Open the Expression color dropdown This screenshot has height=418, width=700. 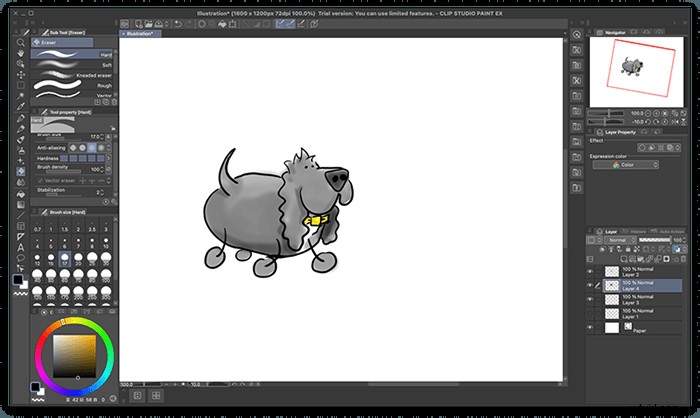(x=624, y=164)
